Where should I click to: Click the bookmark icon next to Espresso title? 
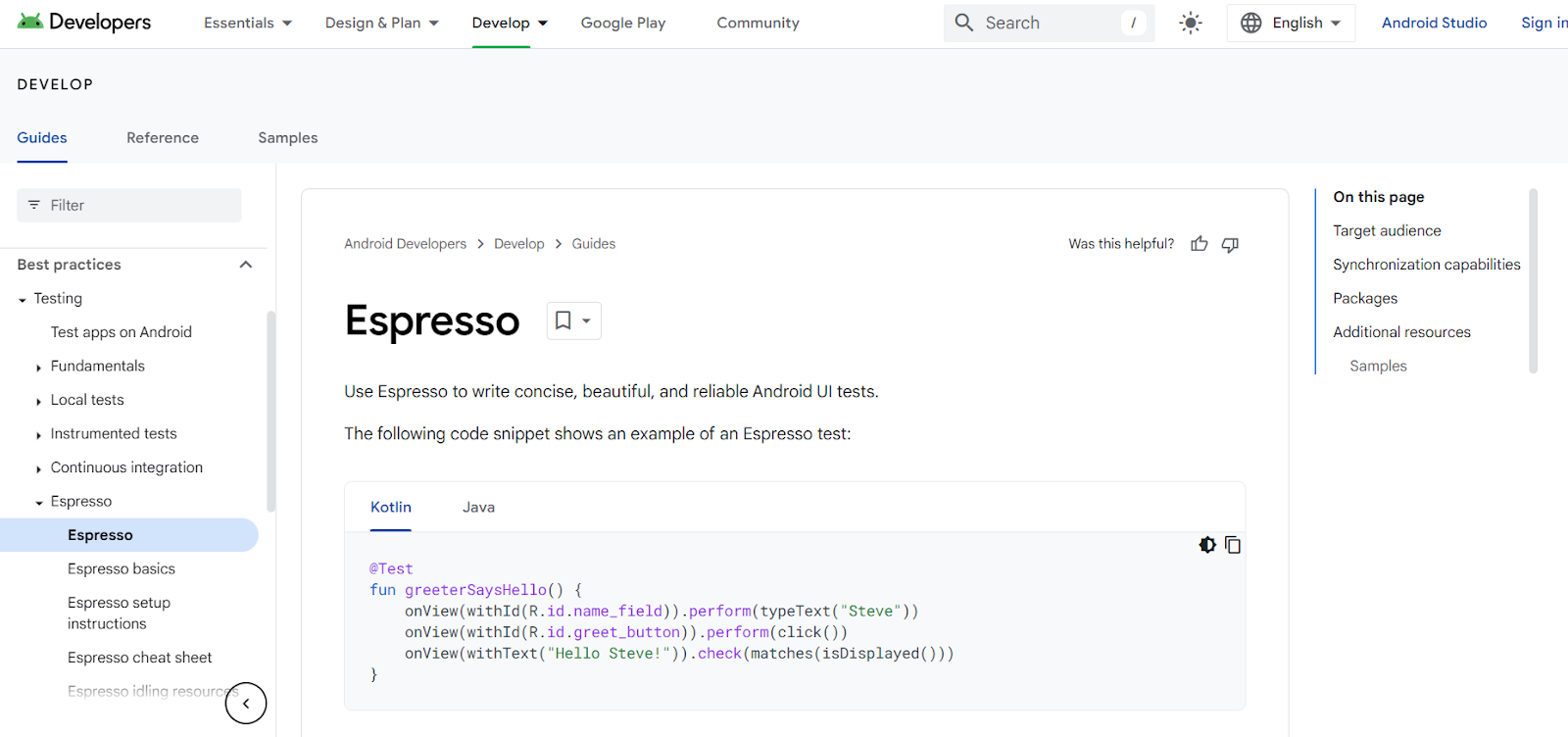click(563, 320)
